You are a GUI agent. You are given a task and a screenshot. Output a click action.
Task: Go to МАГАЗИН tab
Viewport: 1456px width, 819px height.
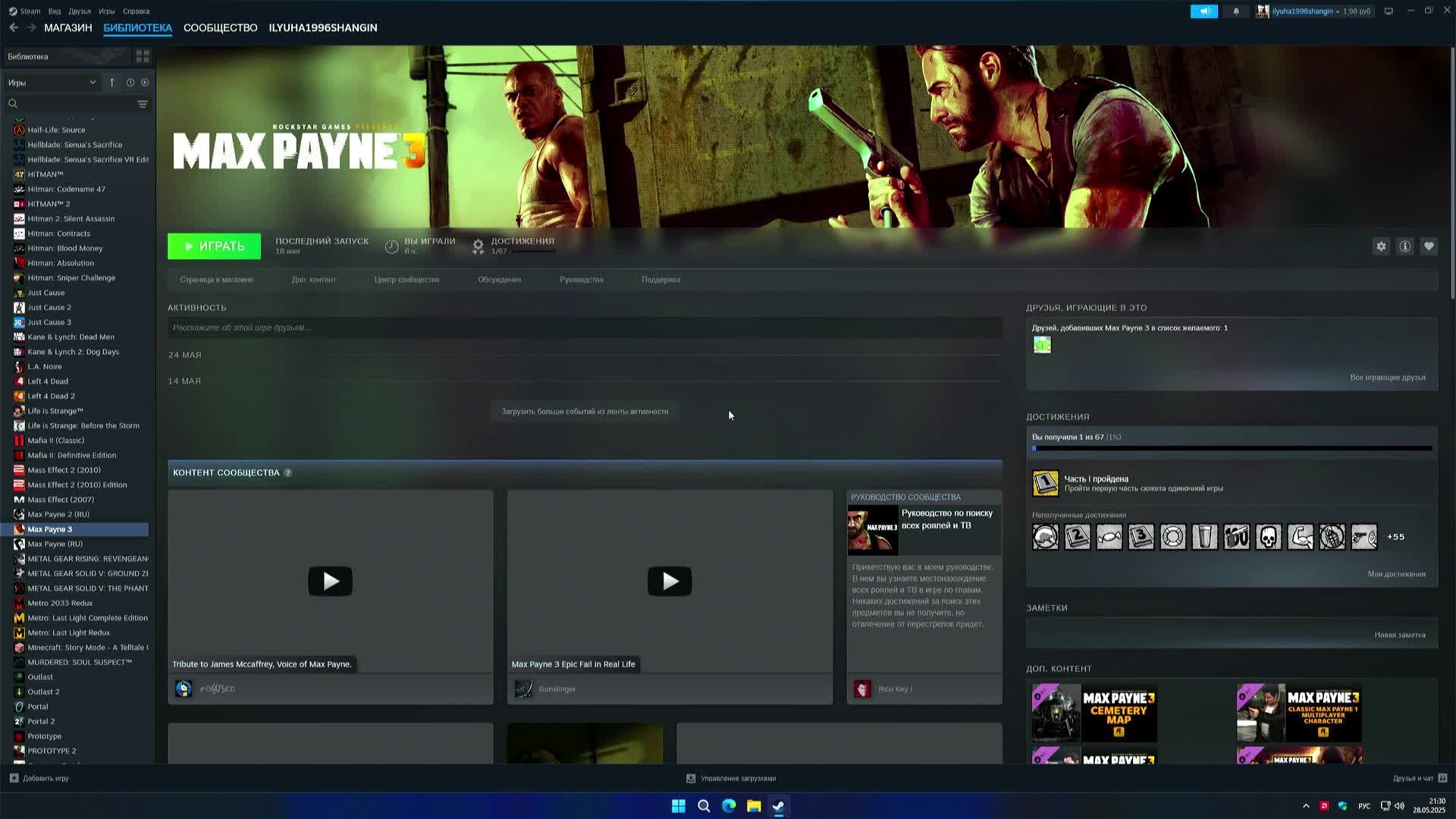[x=68, y=28]
